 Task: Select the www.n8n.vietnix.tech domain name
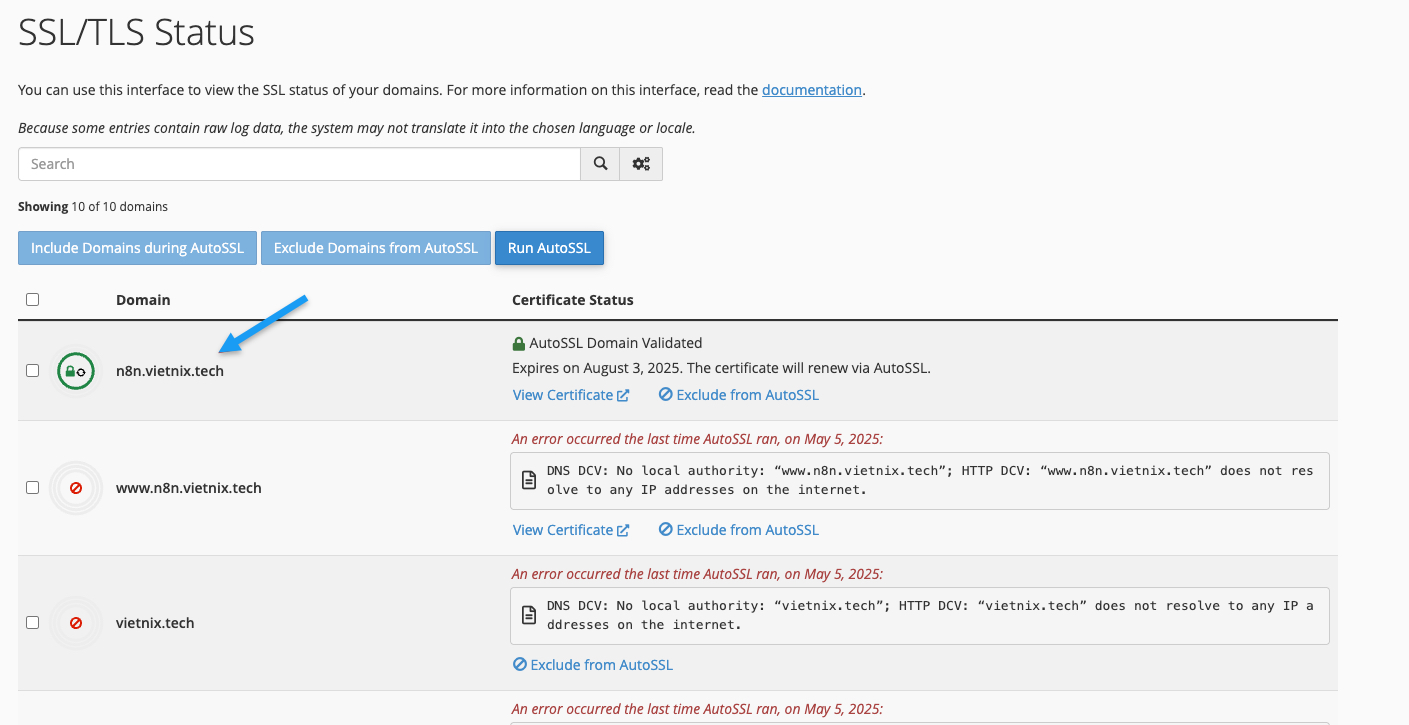pos(189,488)
